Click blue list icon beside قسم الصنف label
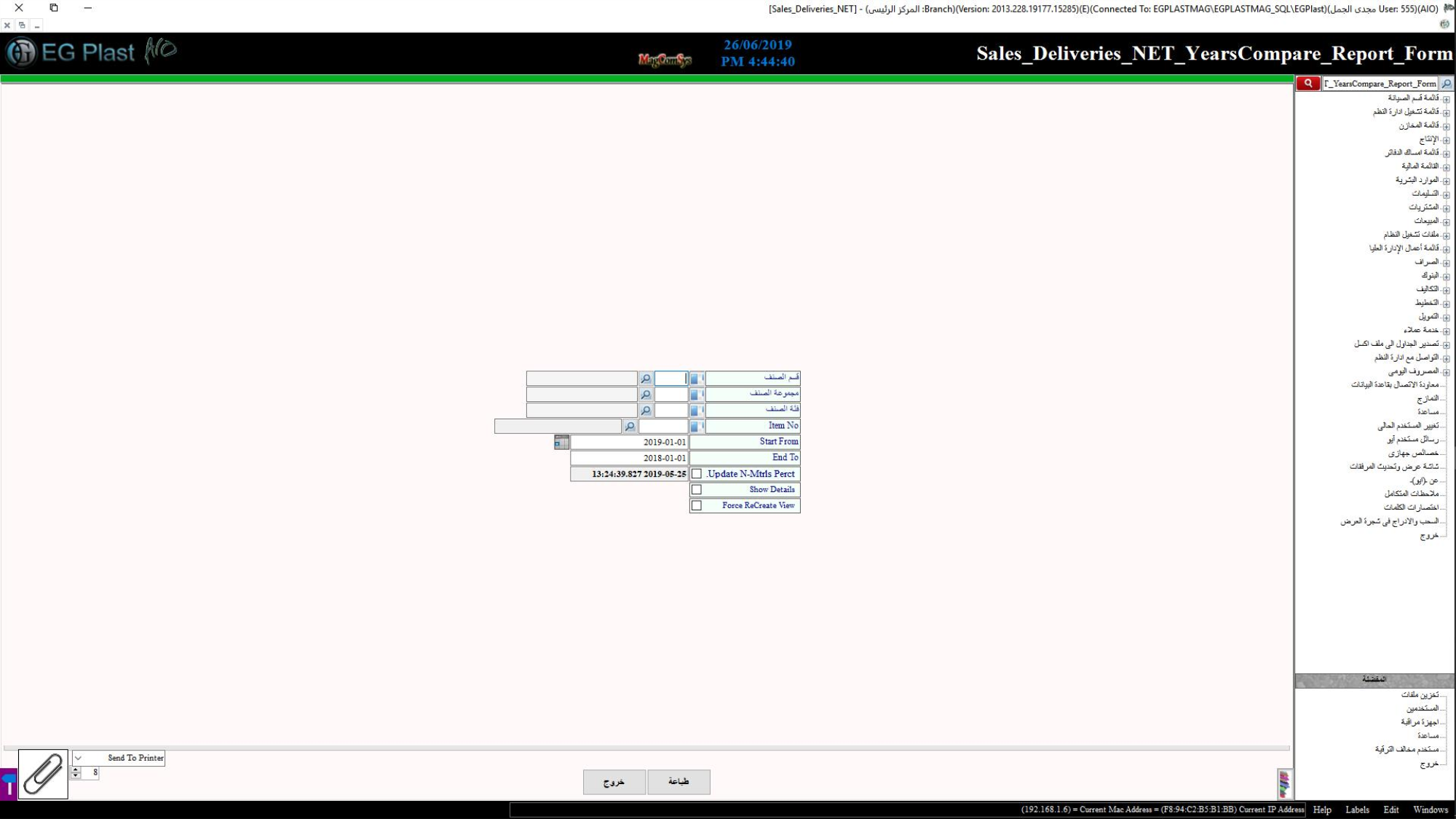 tap(697, 379)
